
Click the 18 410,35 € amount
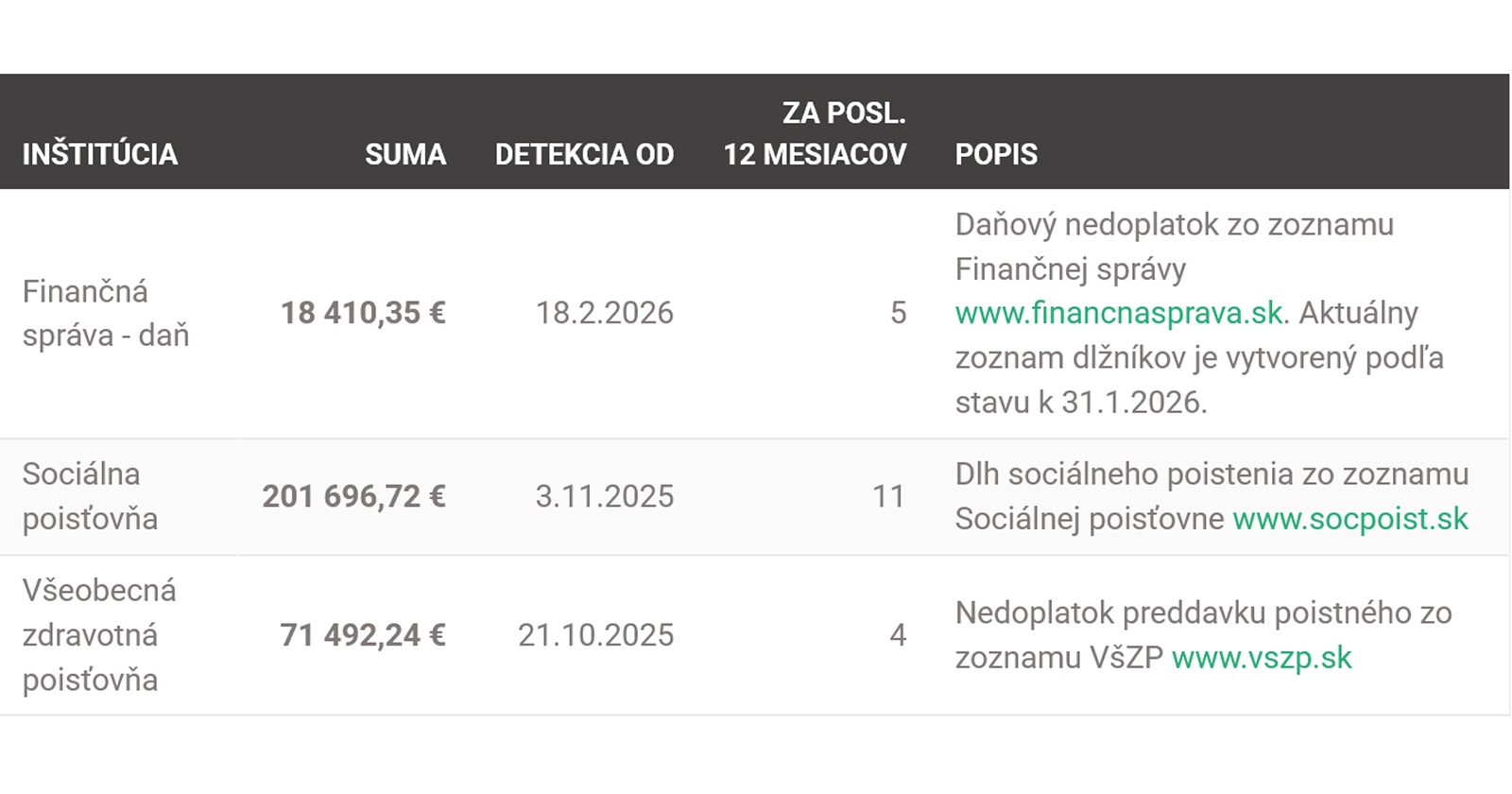[363, 313]
